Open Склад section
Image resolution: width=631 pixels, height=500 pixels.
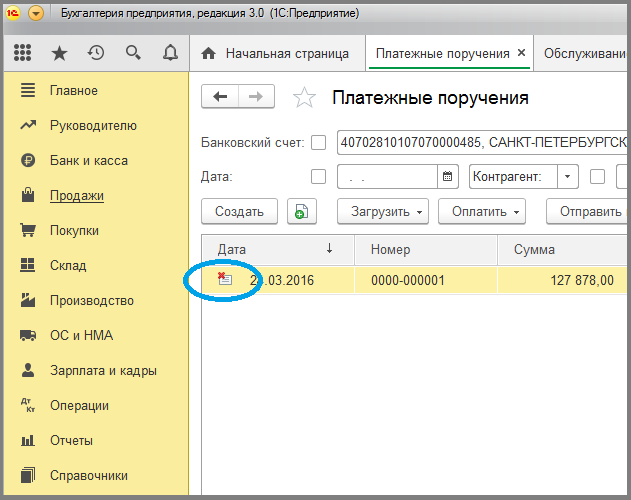click(68, 266)
